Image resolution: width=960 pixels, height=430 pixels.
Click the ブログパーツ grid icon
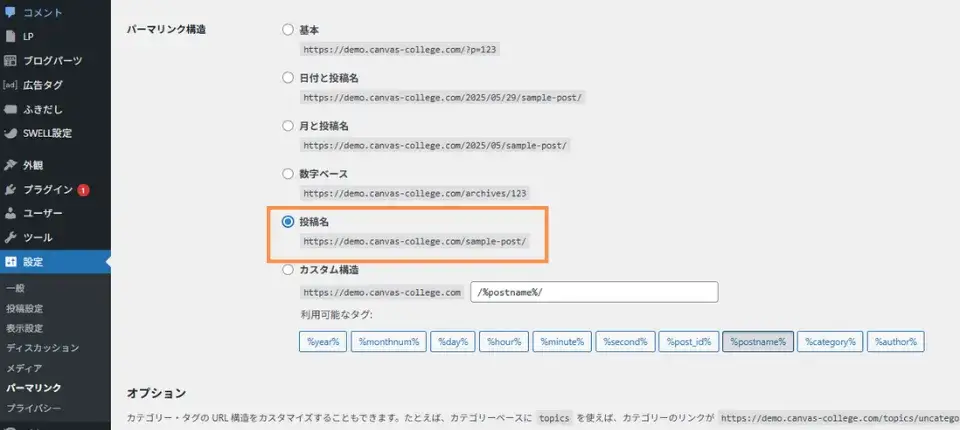coord(10,61)
